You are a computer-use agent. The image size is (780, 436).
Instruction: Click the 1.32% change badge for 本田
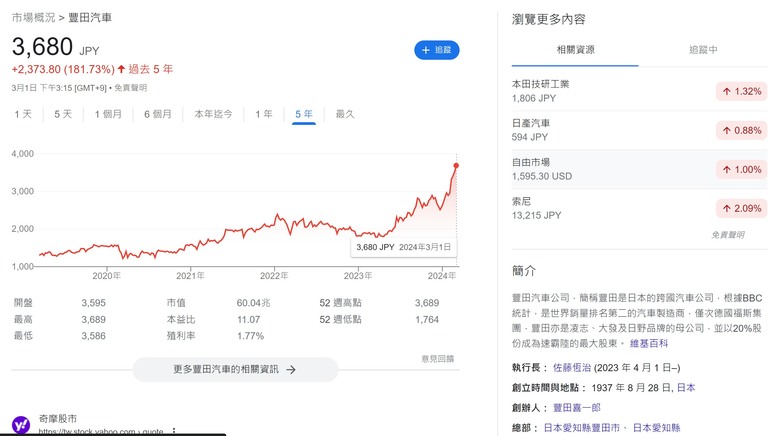742,92
